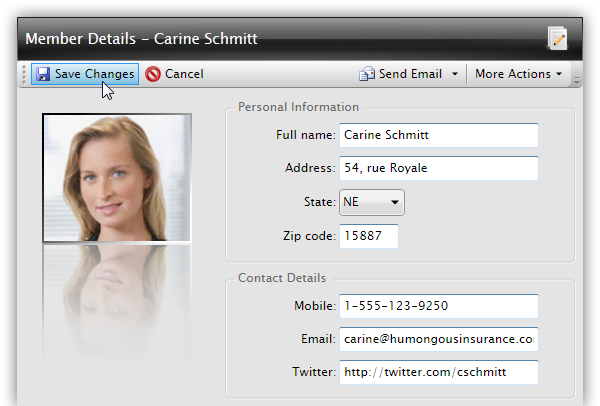Click the Personal Information group header
Viewport: 600px width, 406px height.
click(298, 107)
